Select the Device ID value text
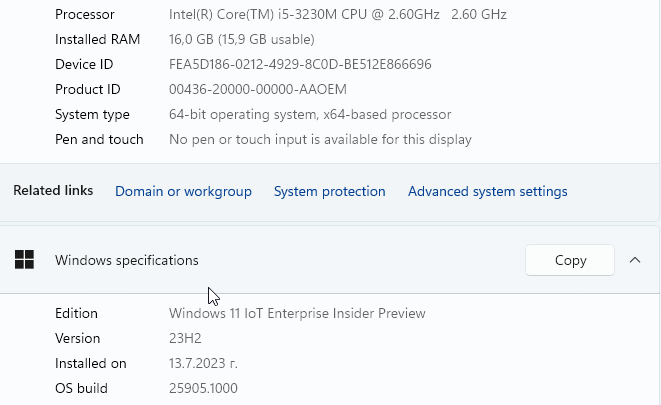The image size is (661, 405). [300, 64]
